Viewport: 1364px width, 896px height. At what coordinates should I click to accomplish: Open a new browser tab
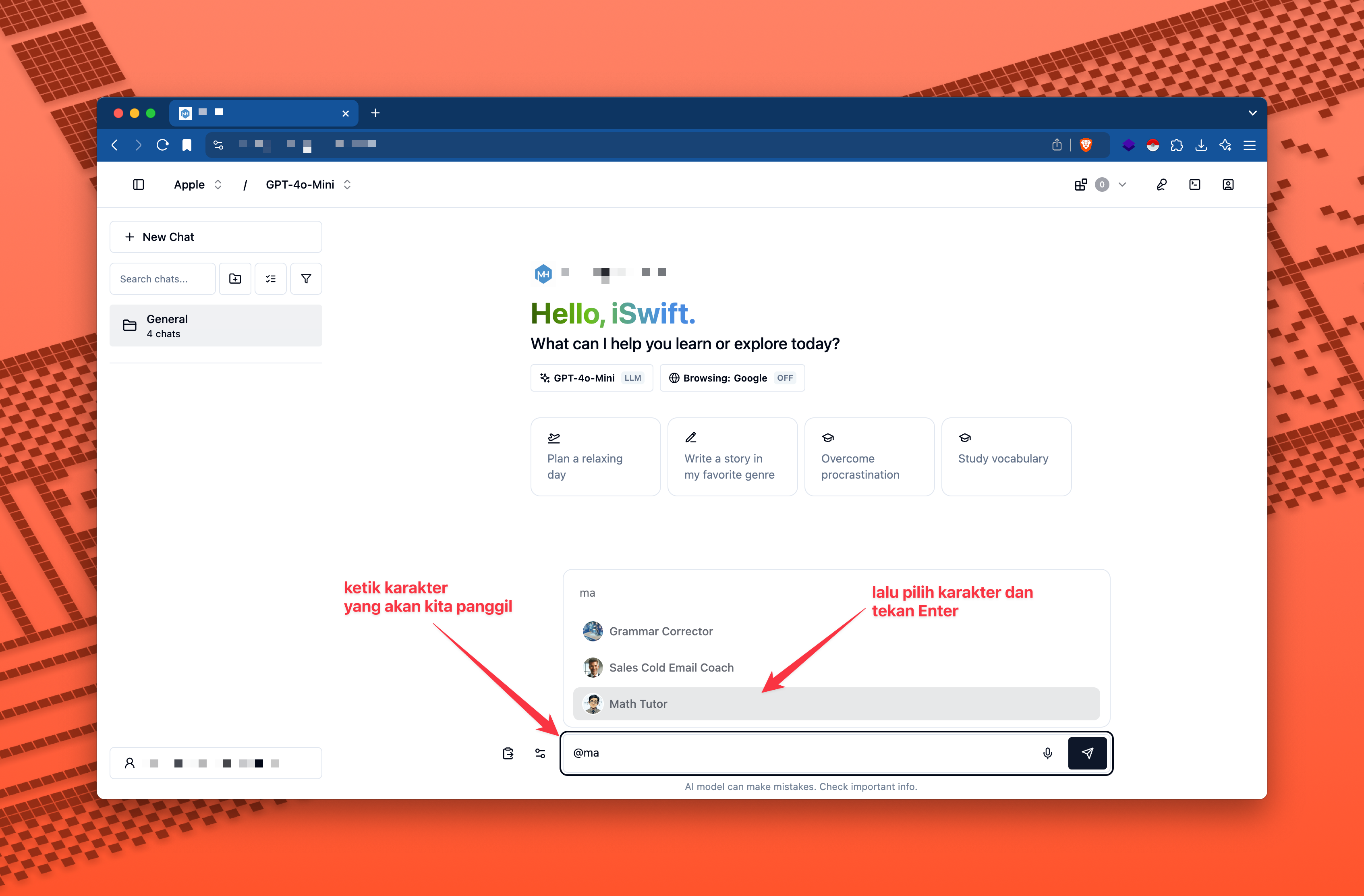click(375, 113)
